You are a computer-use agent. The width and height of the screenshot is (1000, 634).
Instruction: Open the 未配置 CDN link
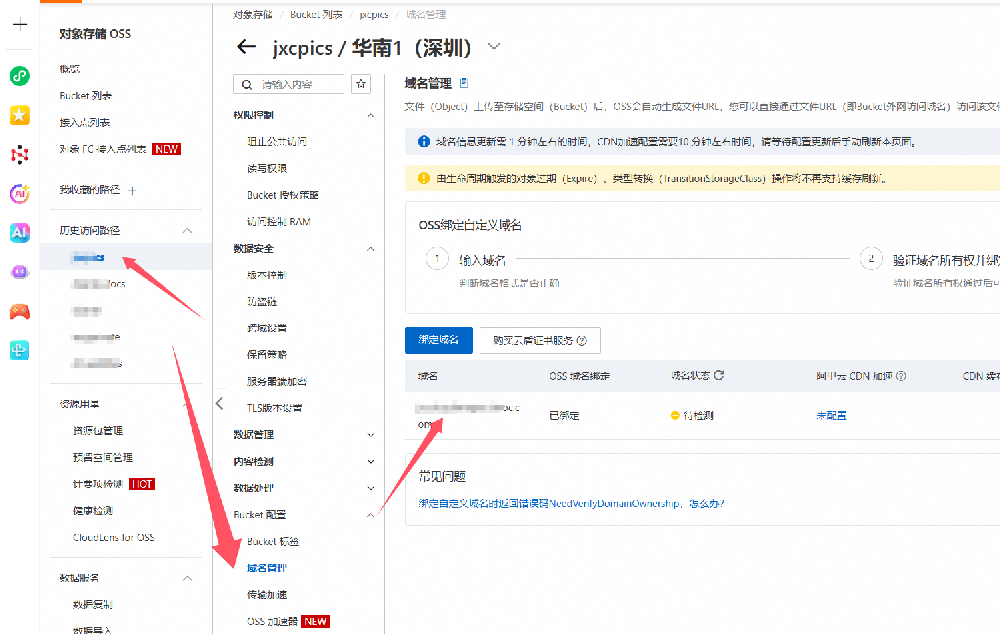click(x=831, y=415)
